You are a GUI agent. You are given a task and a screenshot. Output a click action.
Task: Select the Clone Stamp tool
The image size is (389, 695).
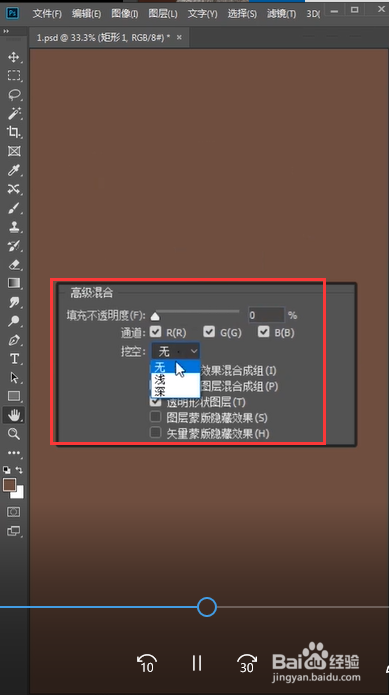click(14, 227)
